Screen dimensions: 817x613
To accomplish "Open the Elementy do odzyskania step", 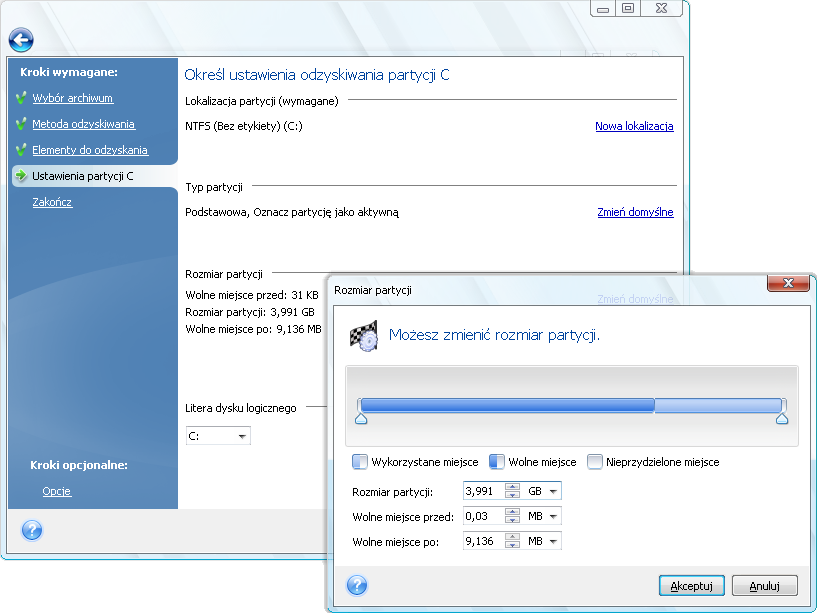I will tap(90, 150).
